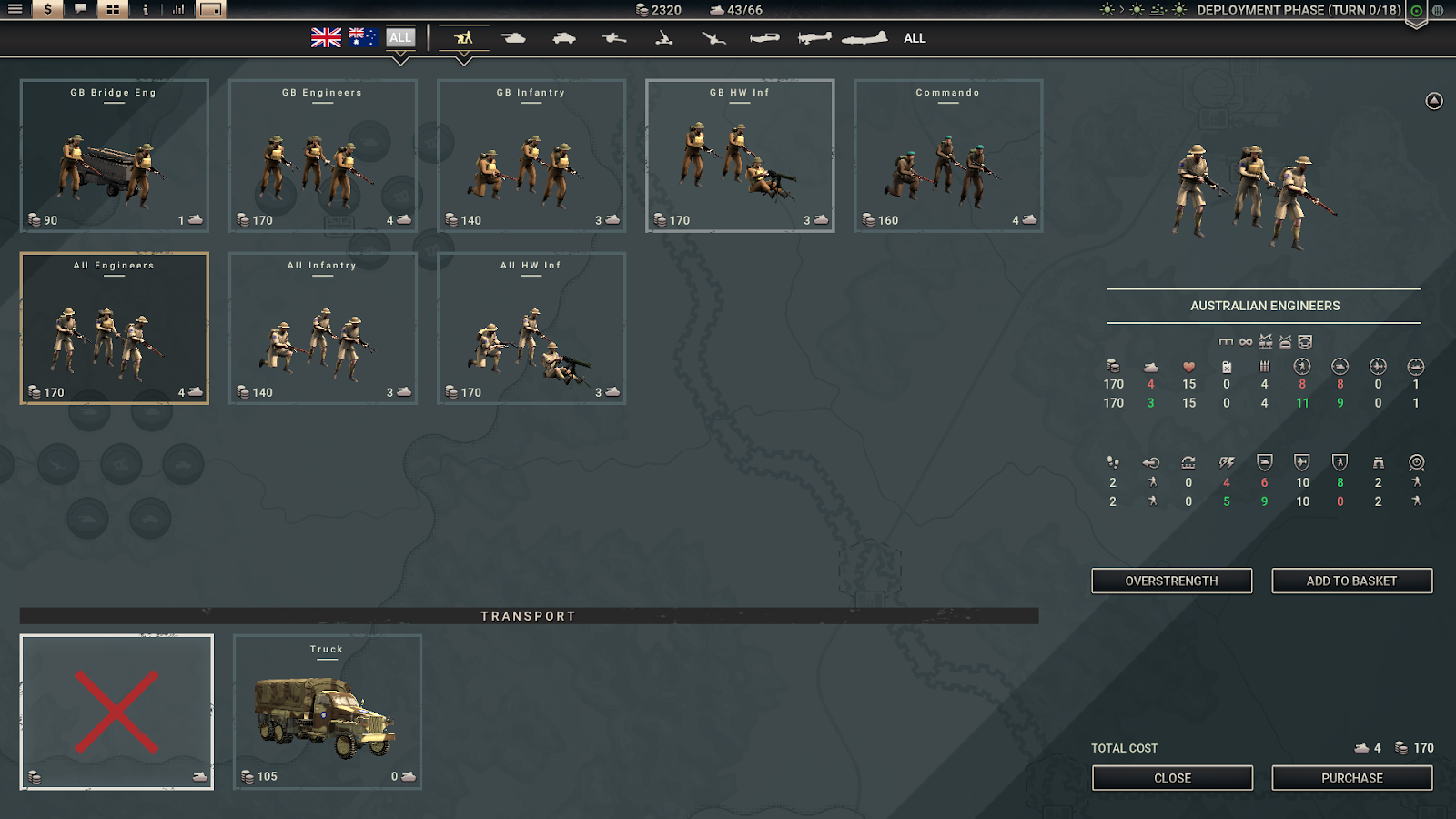1456x819 pixels.
Task: Switch to the tank unit class tab
Action: point(514,37)
